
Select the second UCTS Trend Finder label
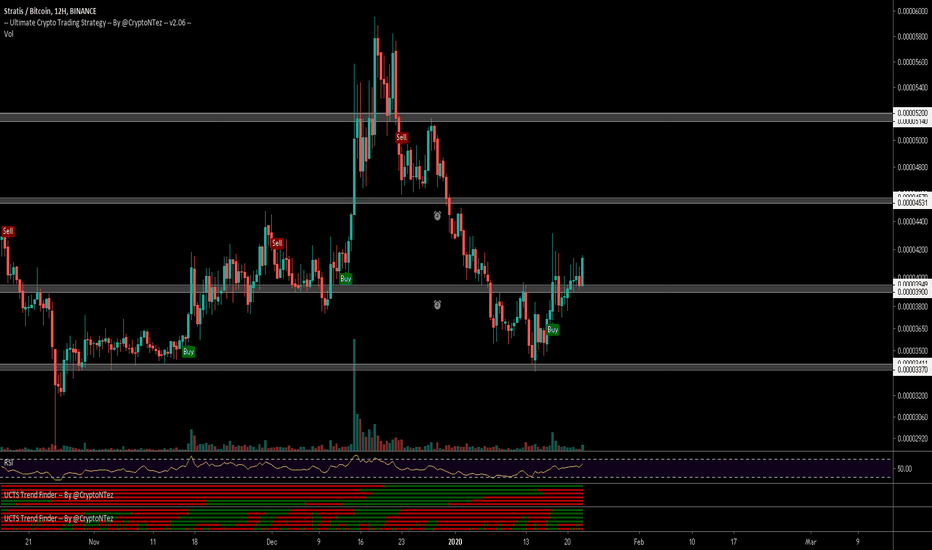click(x=58, y=518)
